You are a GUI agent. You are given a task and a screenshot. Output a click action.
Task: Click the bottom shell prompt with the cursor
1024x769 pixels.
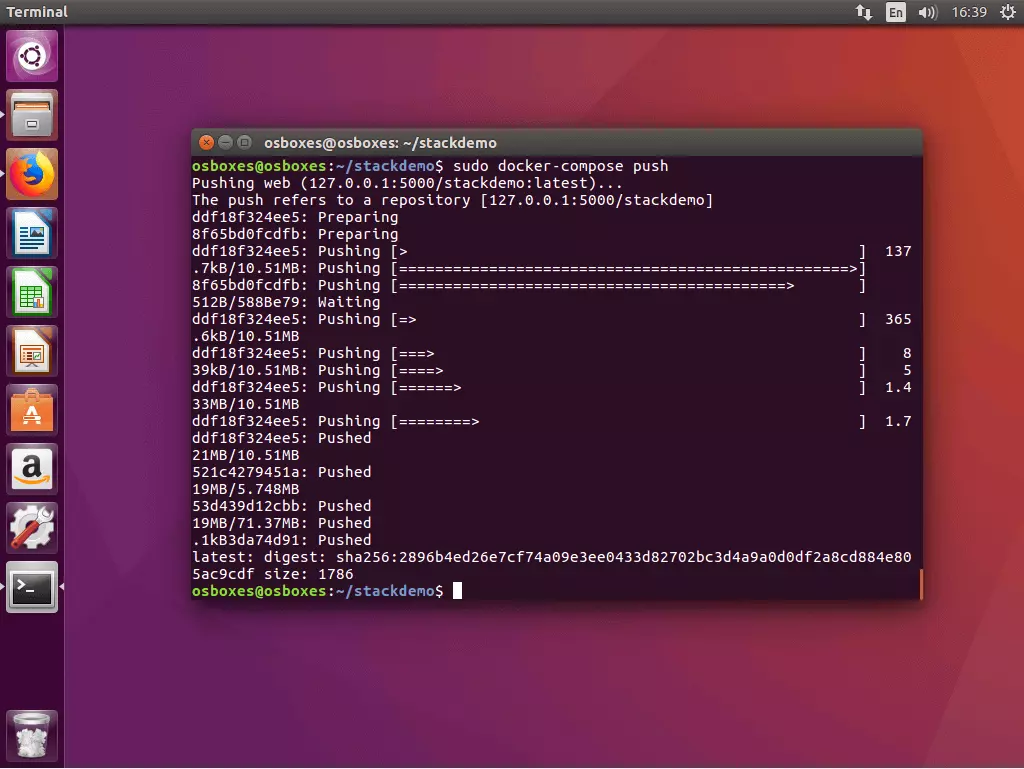[x=327, y=591]
